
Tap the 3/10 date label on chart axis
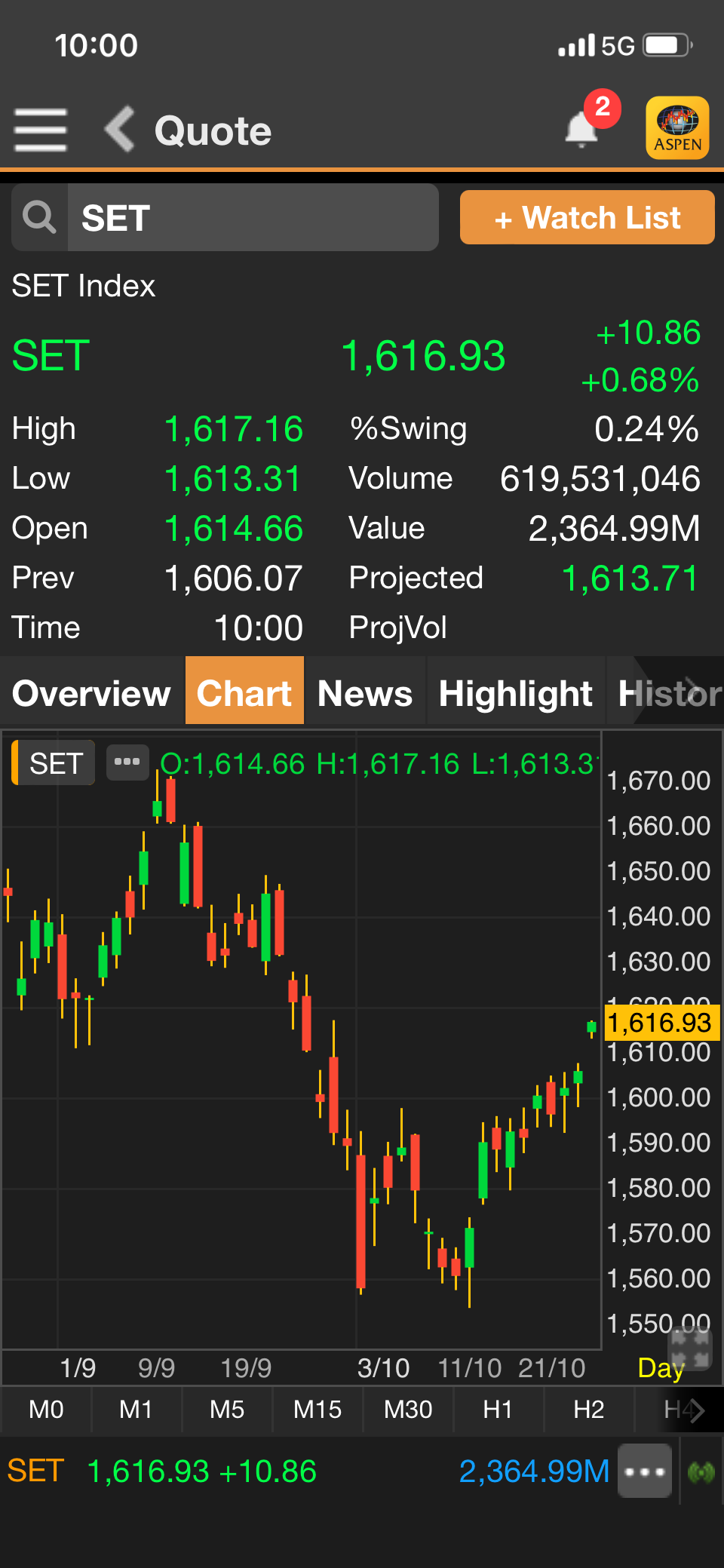383,1367
